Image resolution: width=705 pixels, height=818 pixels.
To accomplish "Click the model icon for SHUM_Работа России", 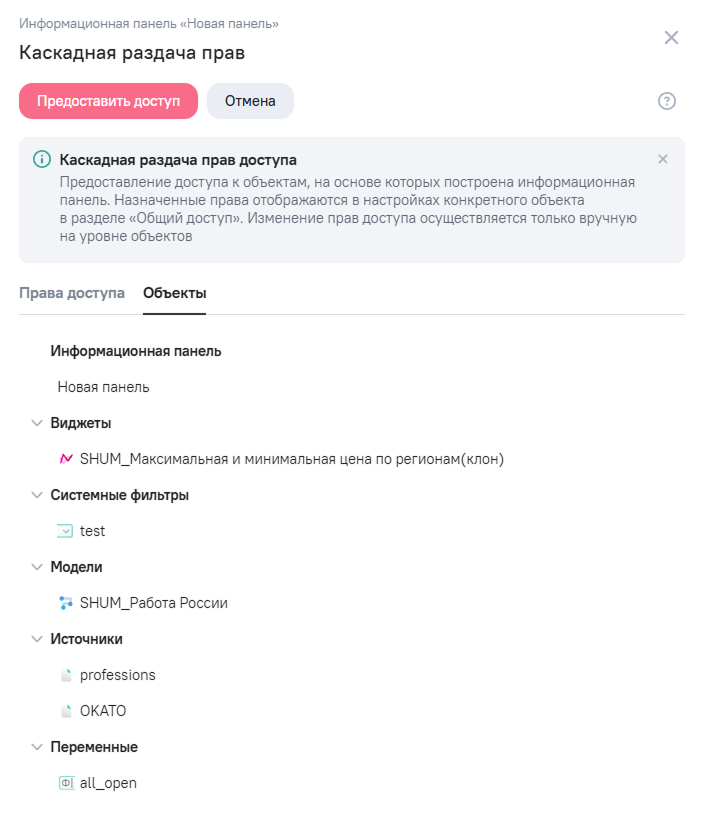I will 66,603.
